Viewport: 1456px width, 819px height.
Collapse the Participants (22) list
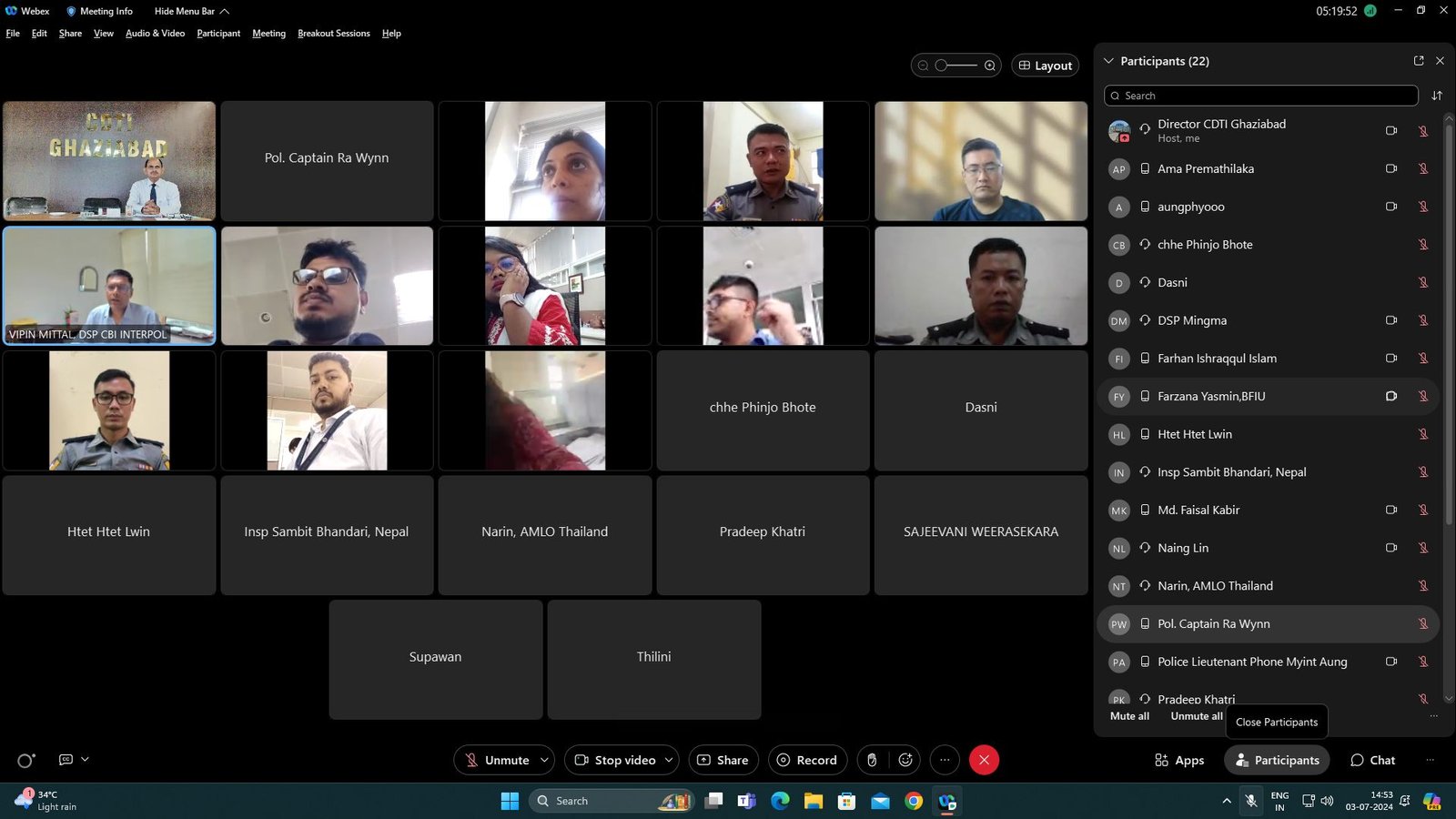coord(1108,61)
